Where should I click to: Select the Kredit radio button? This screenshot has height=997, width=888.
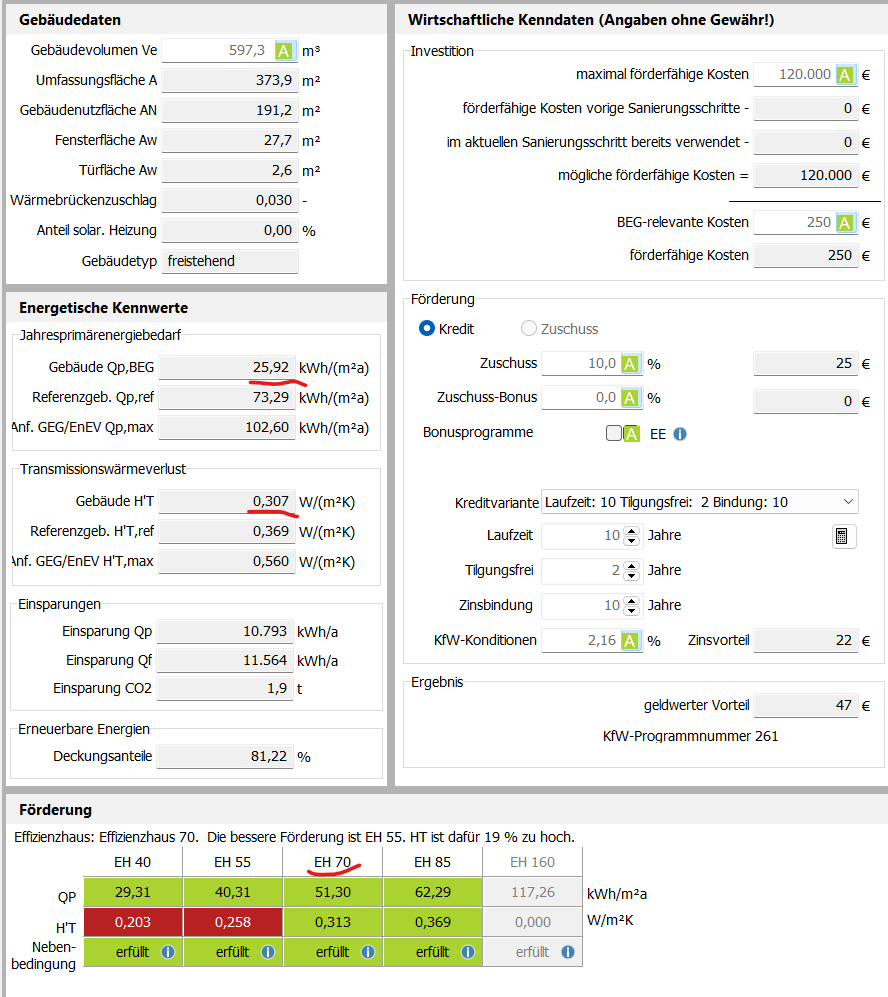(x=427, y=328)
